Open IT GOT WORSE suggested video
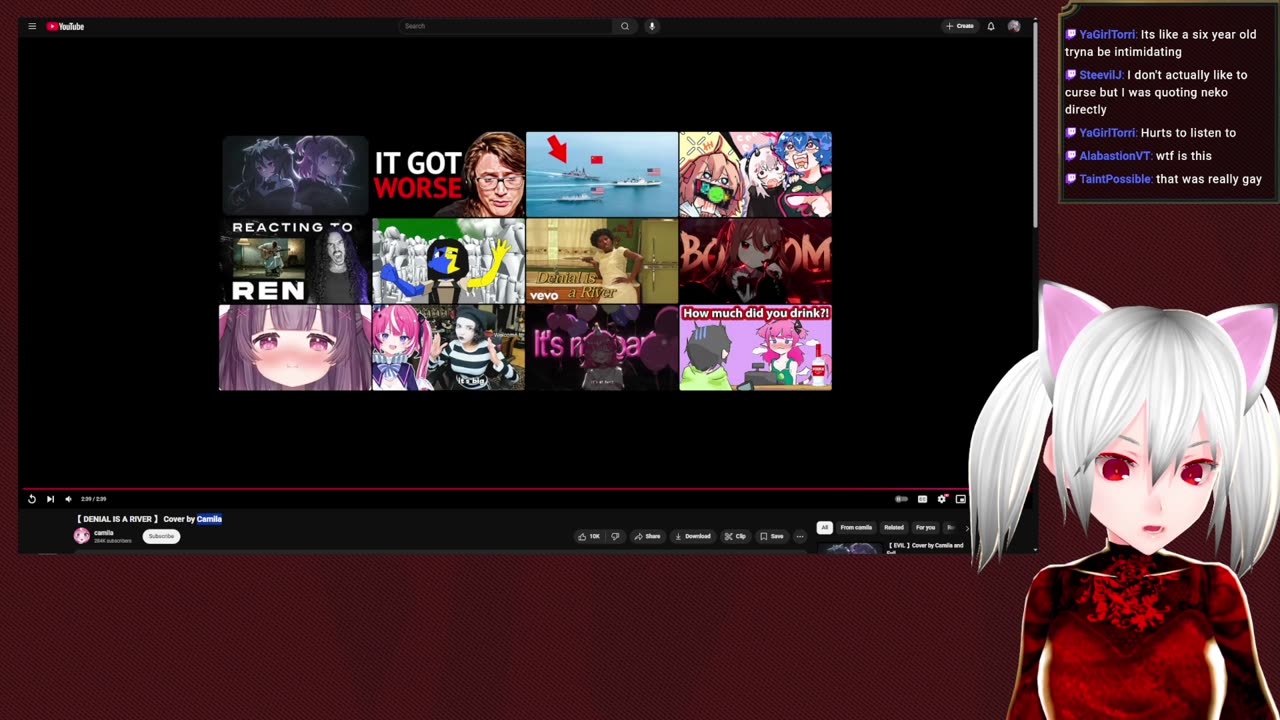Image resolution: width=1280 pixels, height=720 pixels. point(448,174)
